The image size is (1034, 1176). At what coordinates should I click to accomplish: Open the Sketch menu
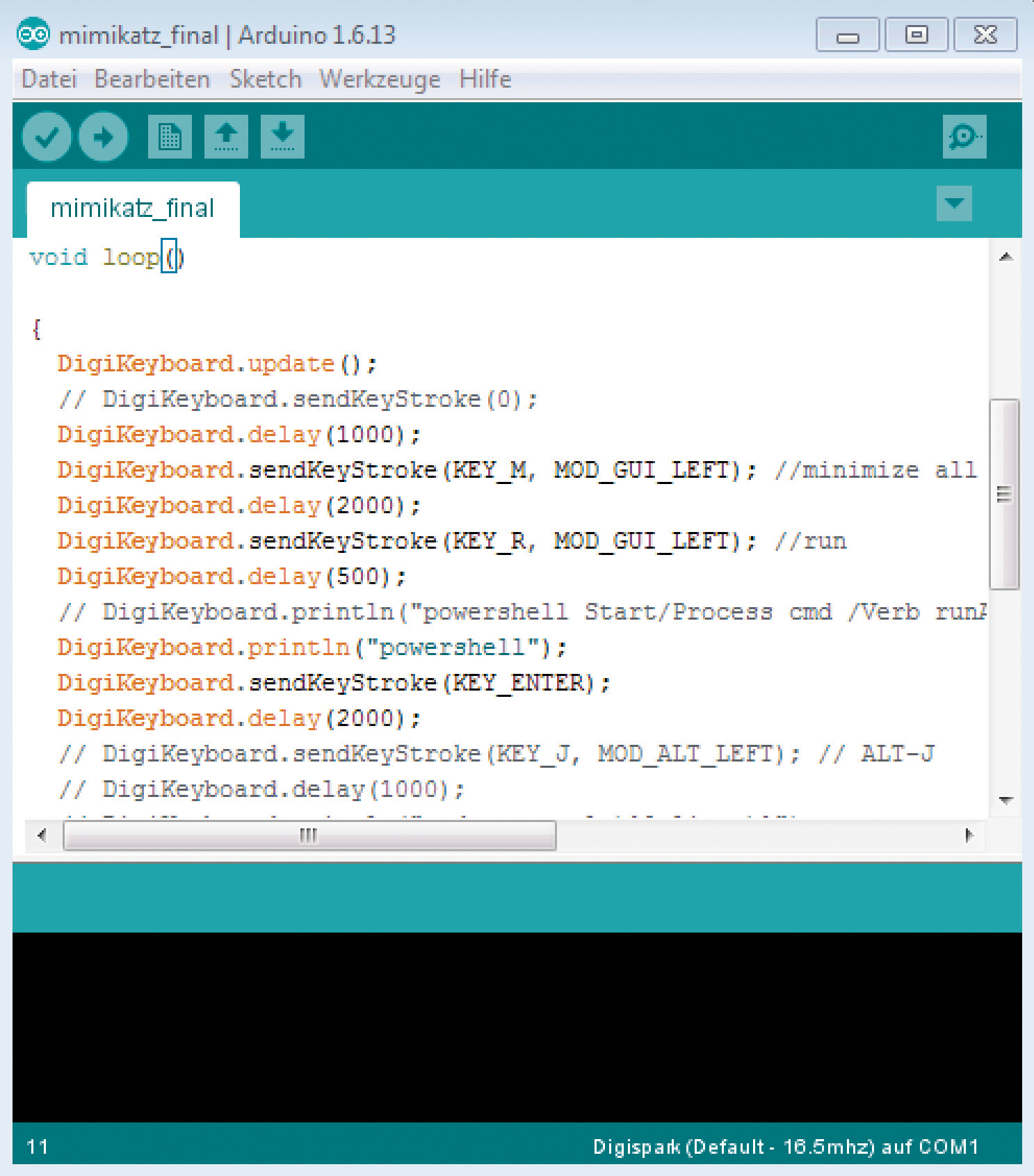coord(266,79)
